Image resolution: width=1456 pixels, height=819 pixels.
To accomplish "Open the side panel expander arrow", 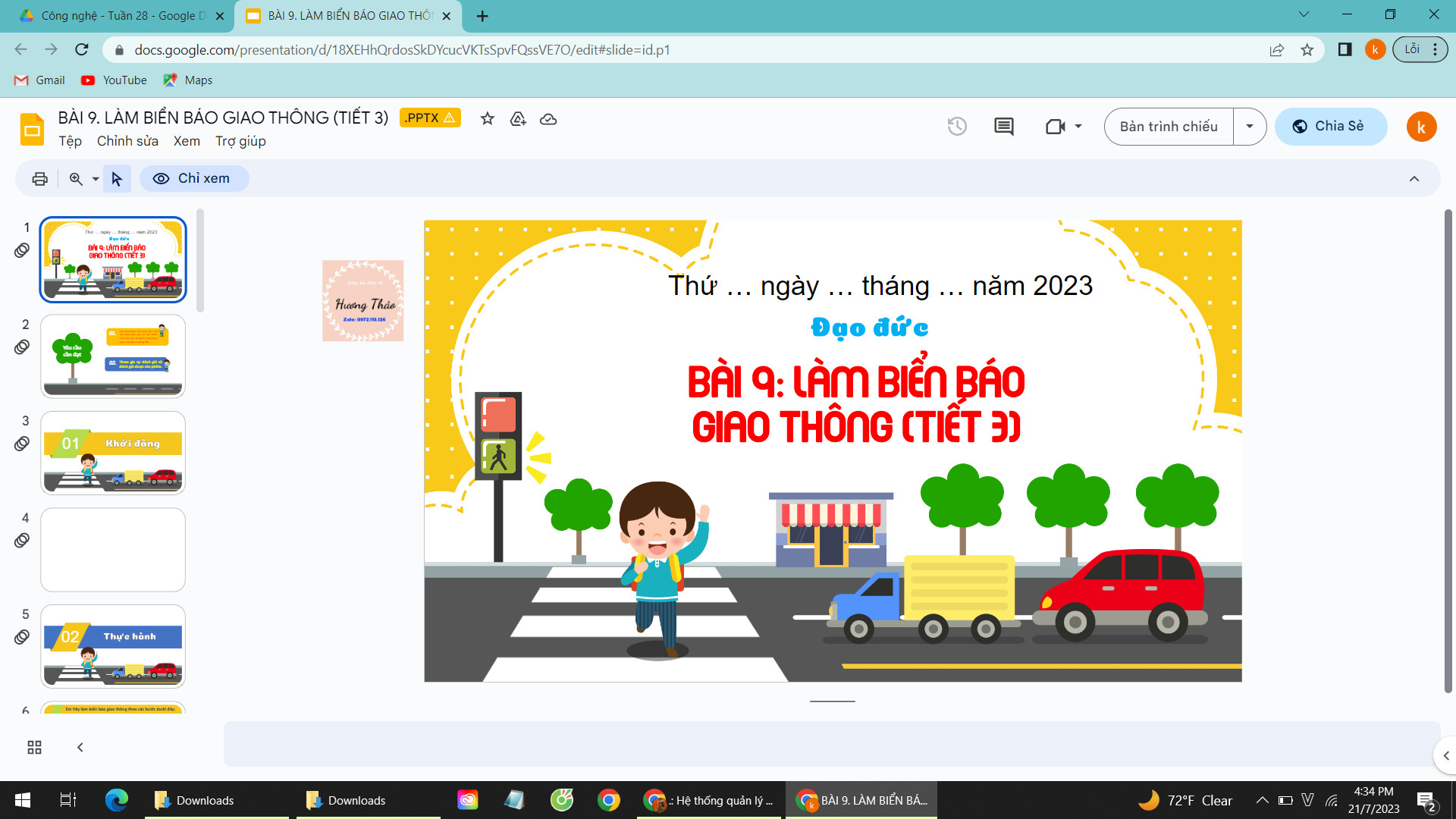I will 1446,756.
